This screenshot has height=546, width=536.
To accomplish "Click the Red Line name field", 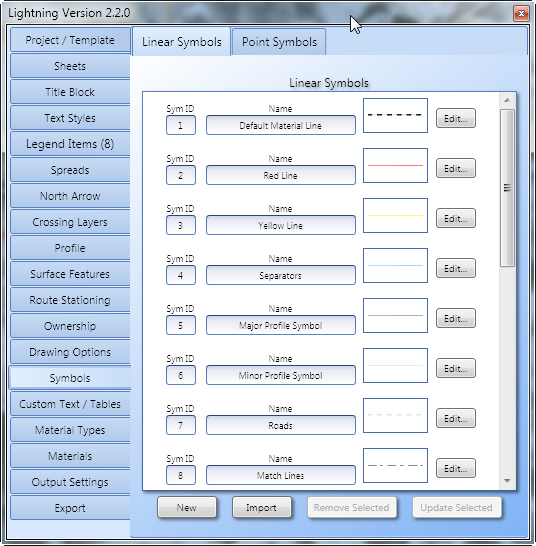I will tap(281, 175).
